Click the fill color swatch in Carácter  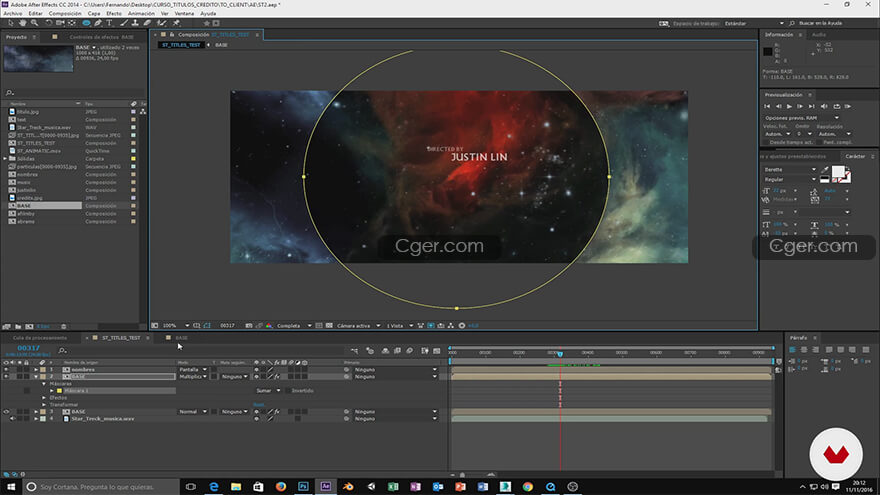(838, 172)
